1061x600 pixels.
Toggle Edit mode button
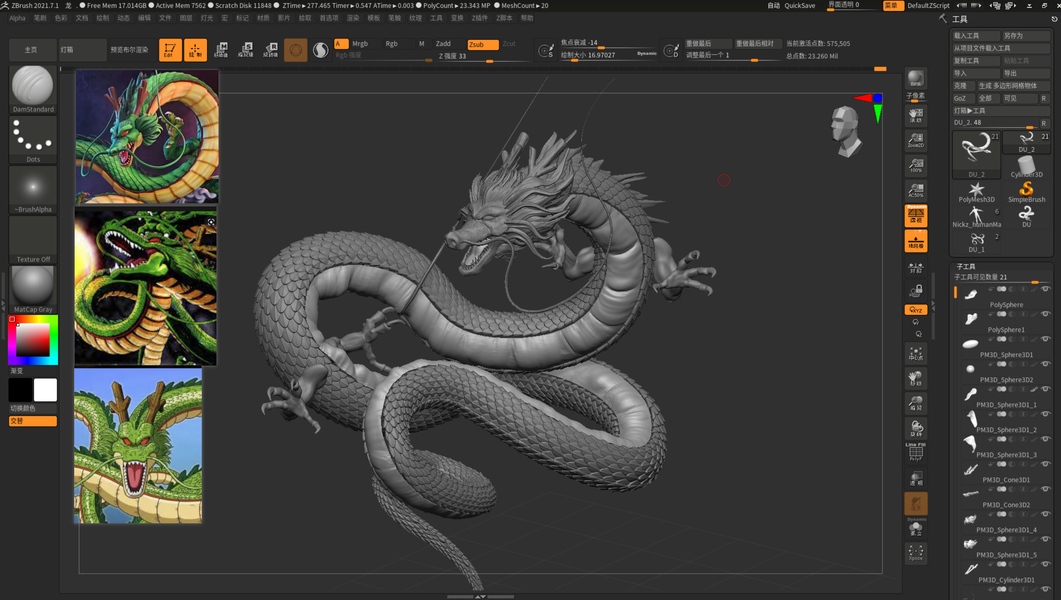click(x=170, y=49)
